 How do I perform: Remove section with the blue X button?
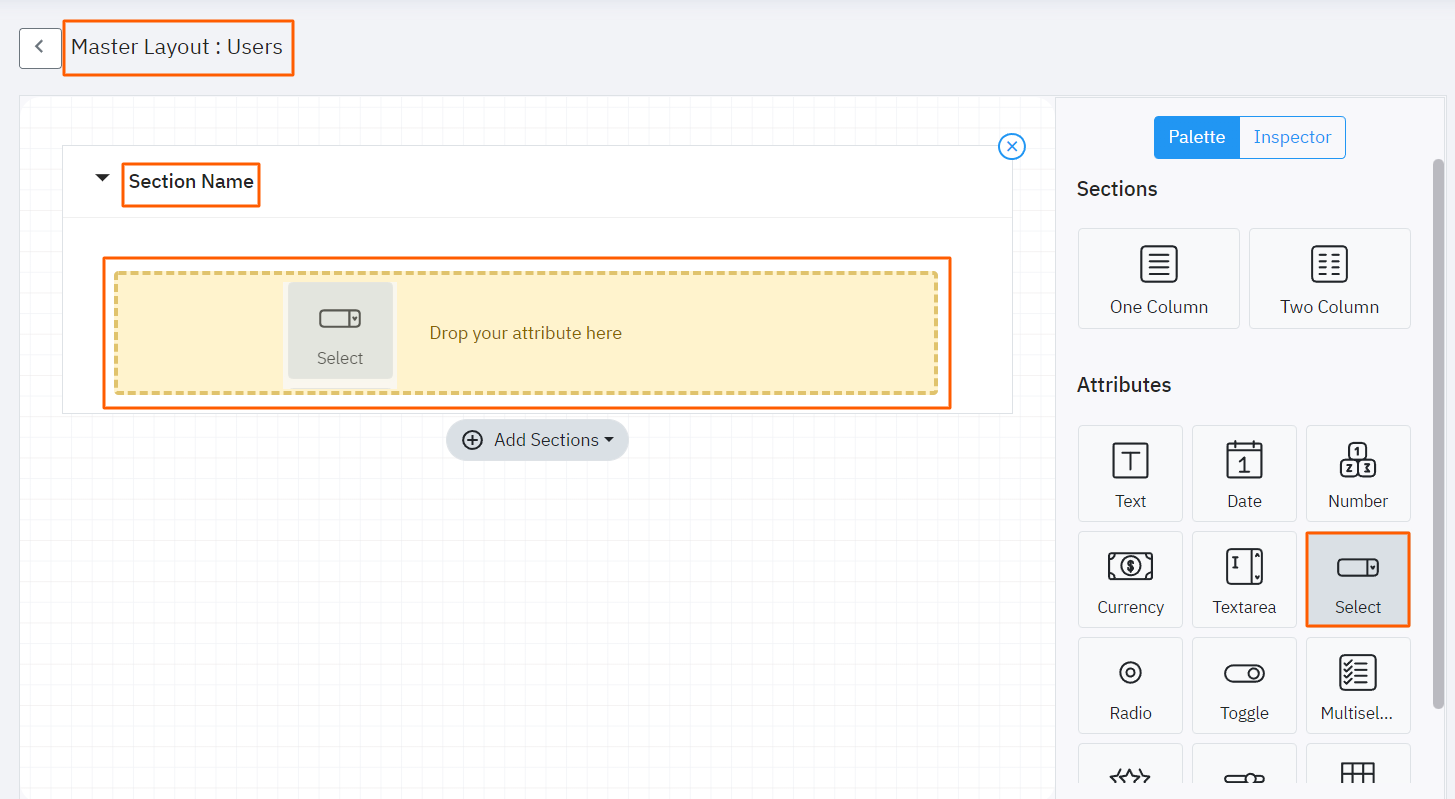(1012, 147)
